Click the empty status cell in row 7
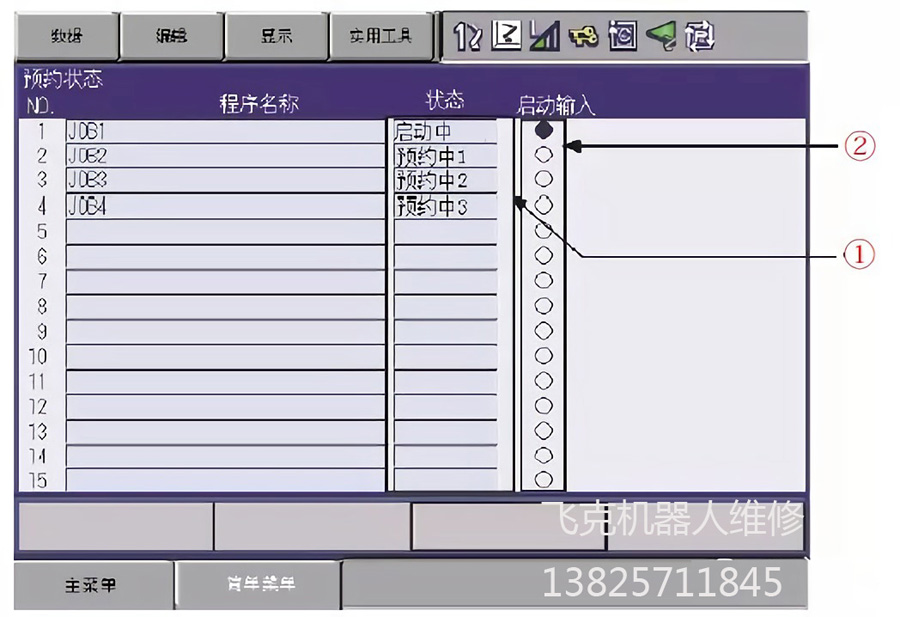The height and width of the screenshot is (617, 900). click(x=445, y=281)
